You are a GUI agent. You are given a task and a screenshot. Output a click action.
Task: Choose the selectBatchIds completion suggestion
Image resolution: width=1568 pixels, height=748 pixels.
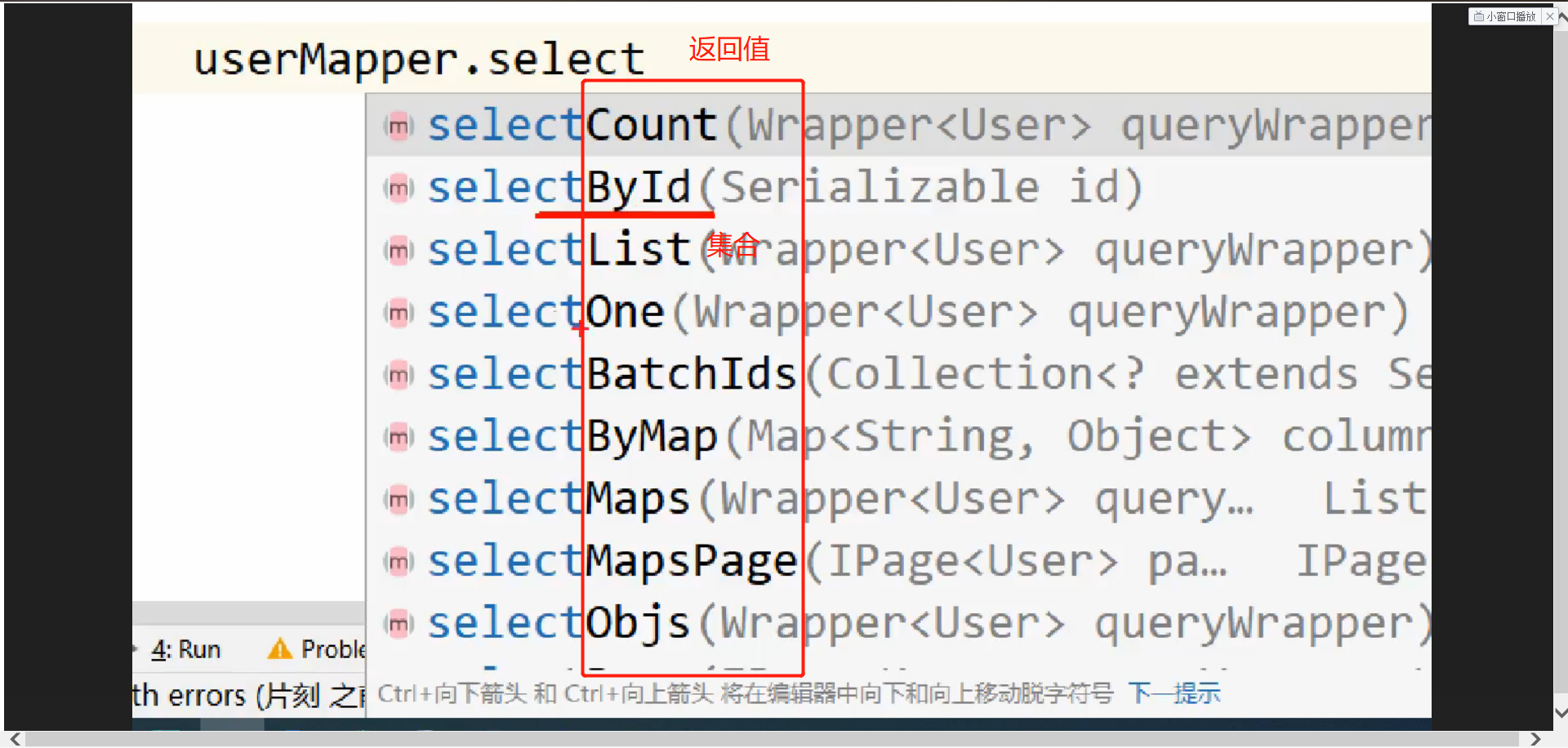(898, 374)
